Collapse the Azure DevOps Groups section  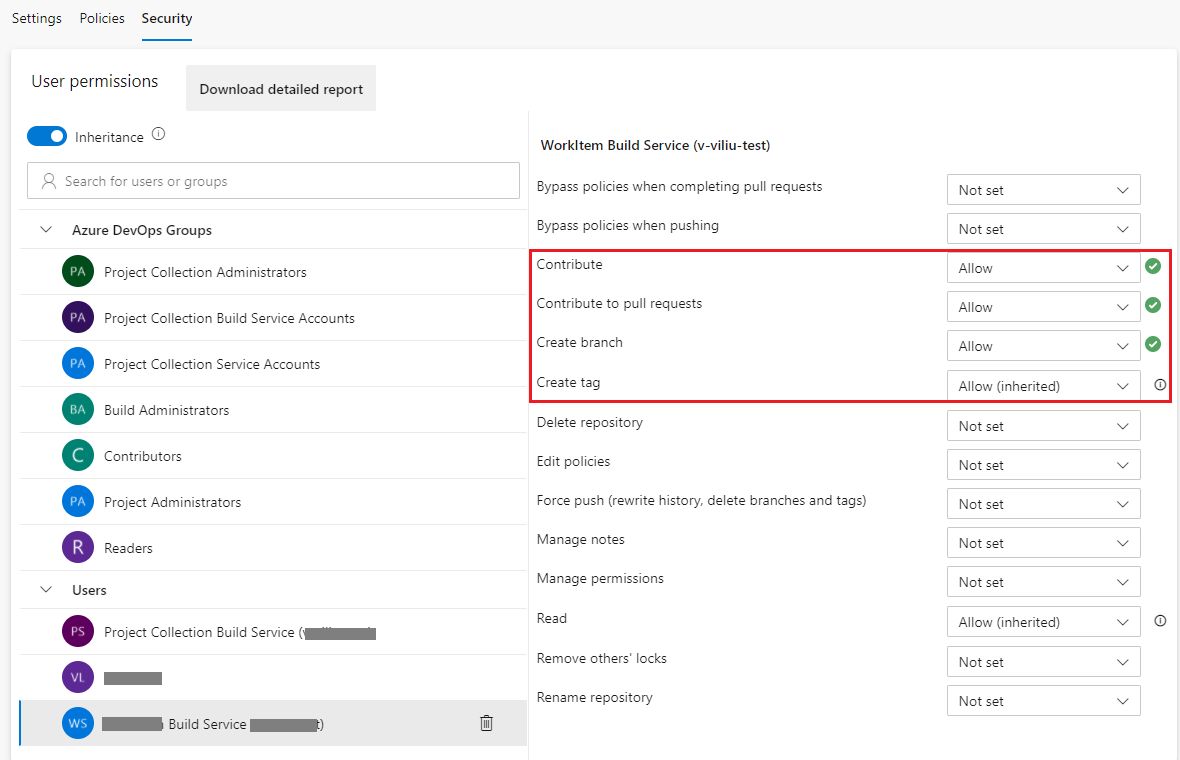tap(46, 230)
